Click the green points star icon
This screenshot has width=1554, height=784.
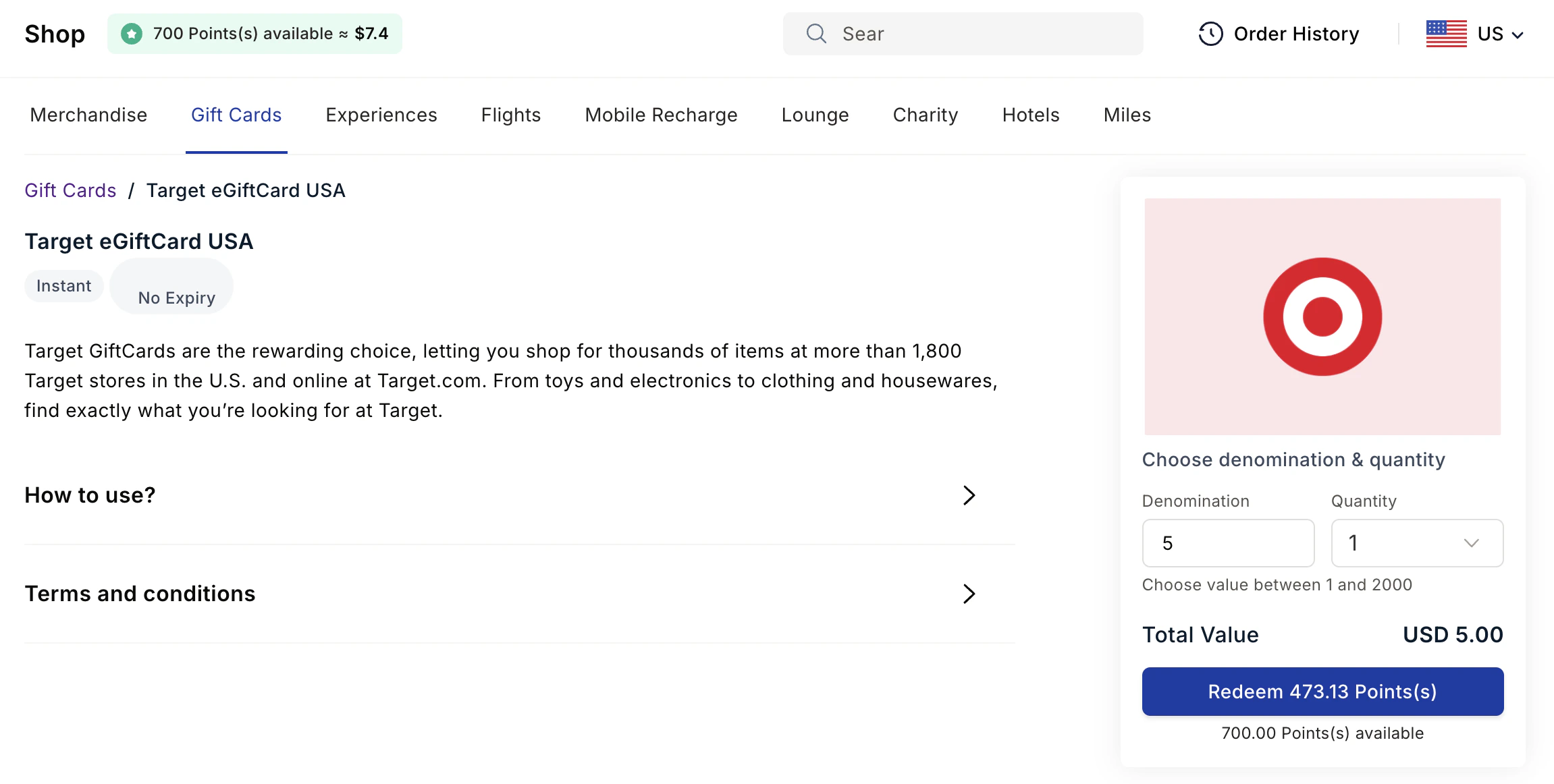(132, 34)
